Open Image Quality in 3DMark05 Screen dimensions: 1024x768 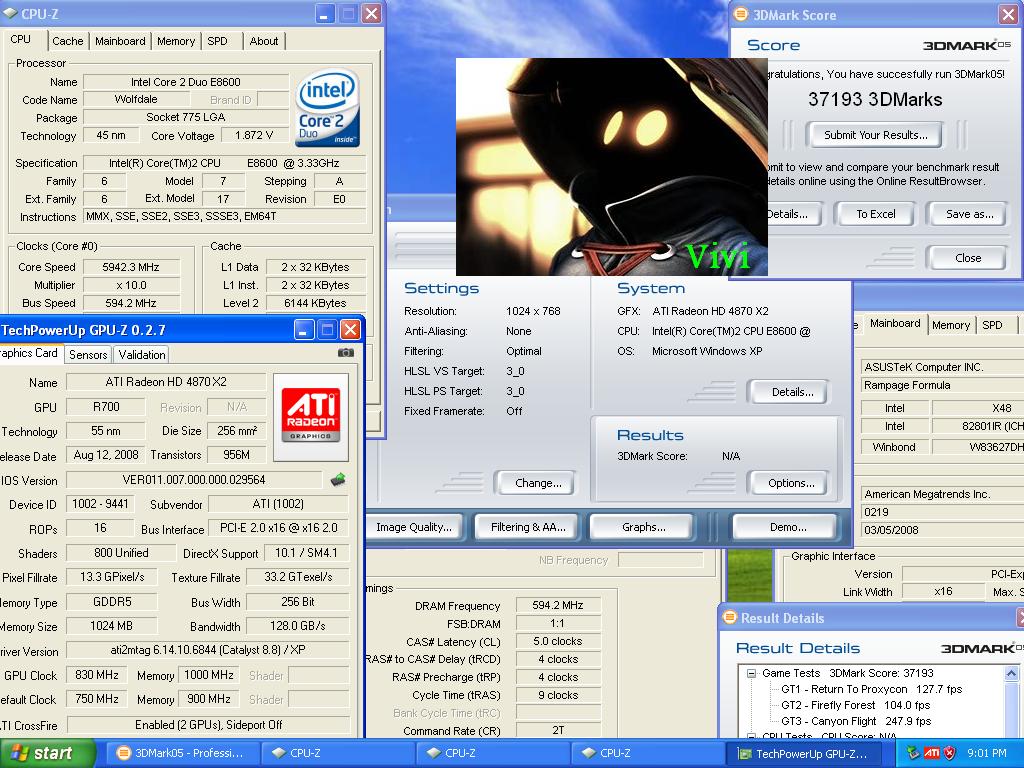[x=414, y=527]
